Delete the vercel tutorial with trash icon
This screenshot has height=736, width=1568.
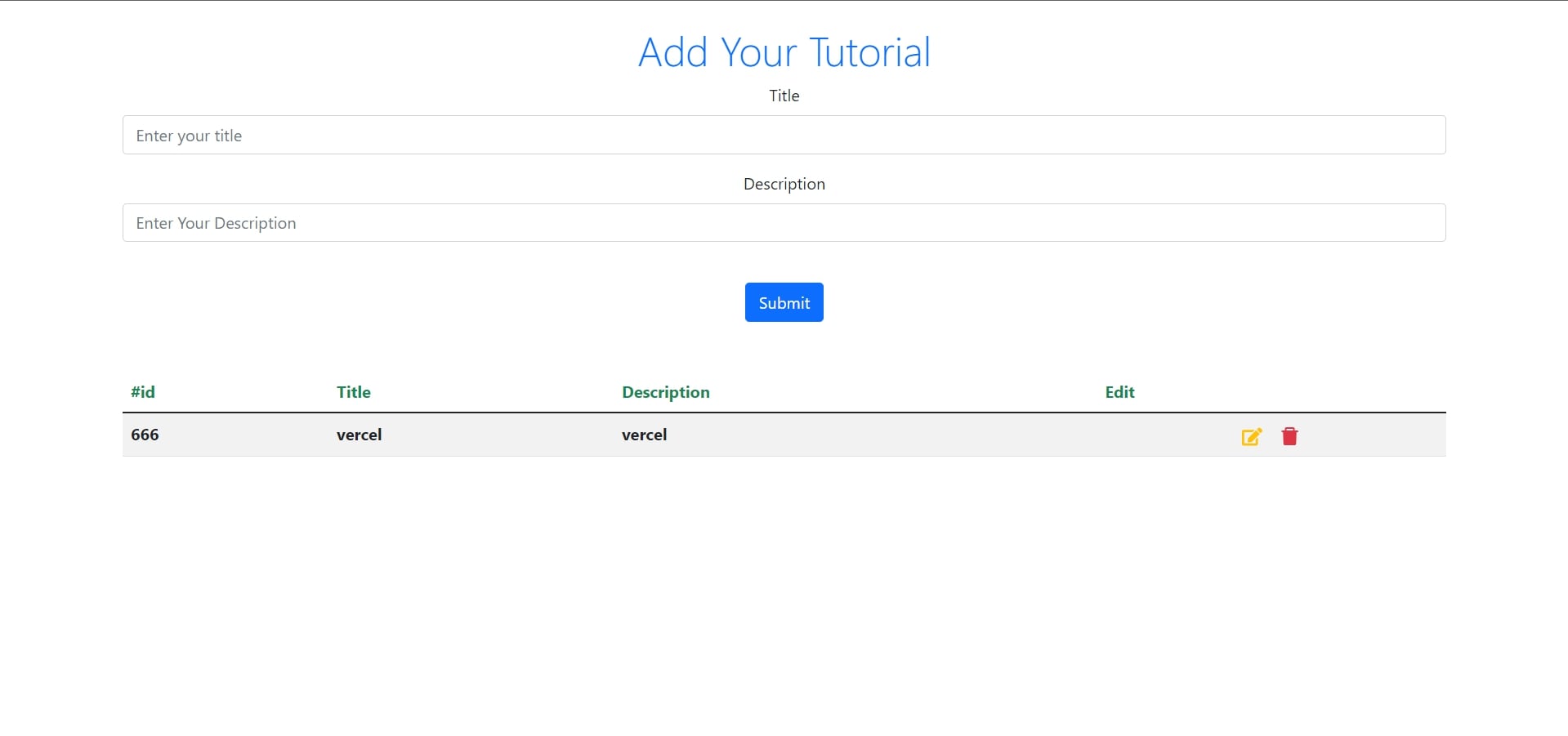(1289, 436)
